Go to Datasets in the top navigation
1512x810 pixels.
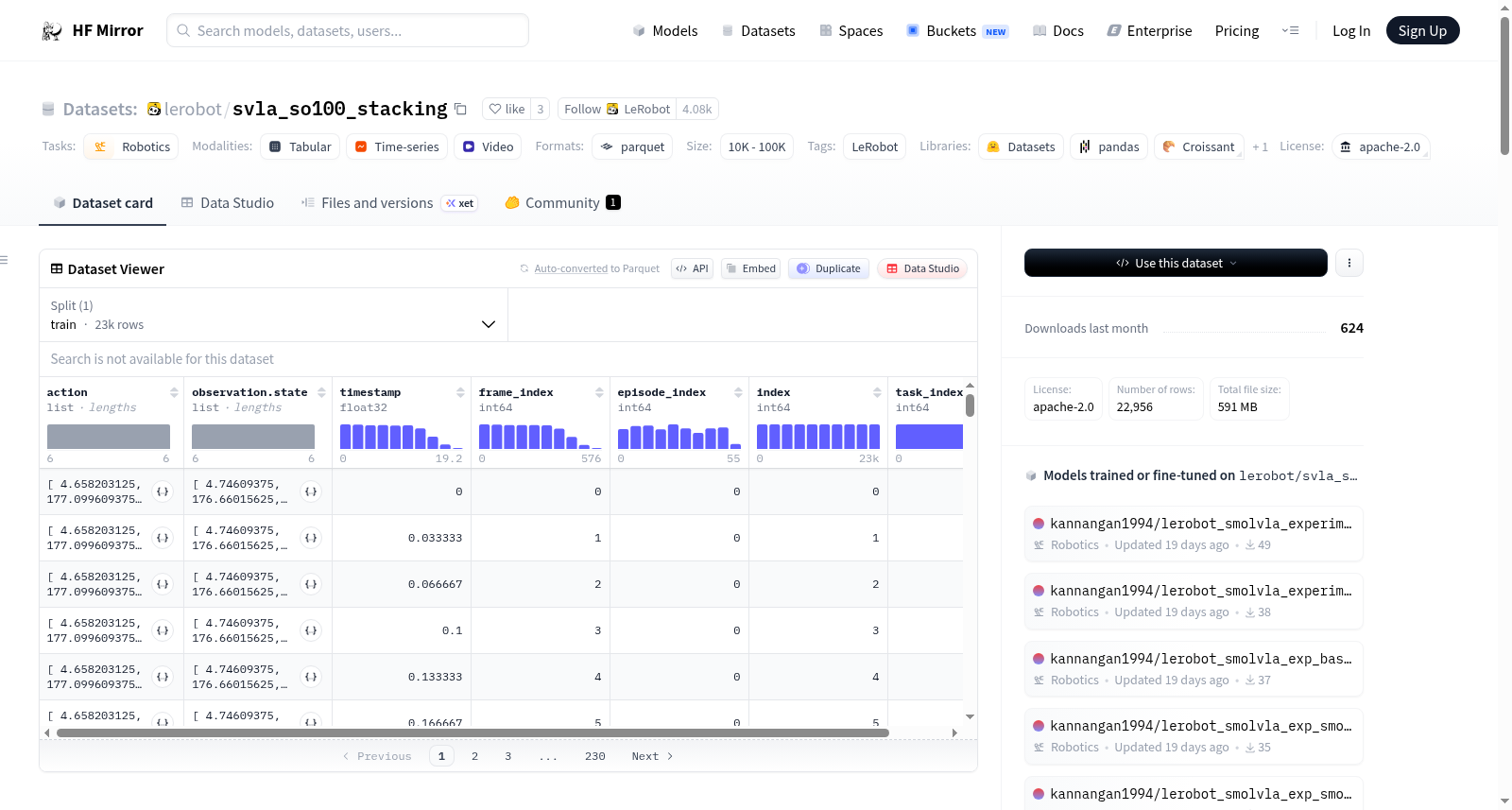(759, 31)
